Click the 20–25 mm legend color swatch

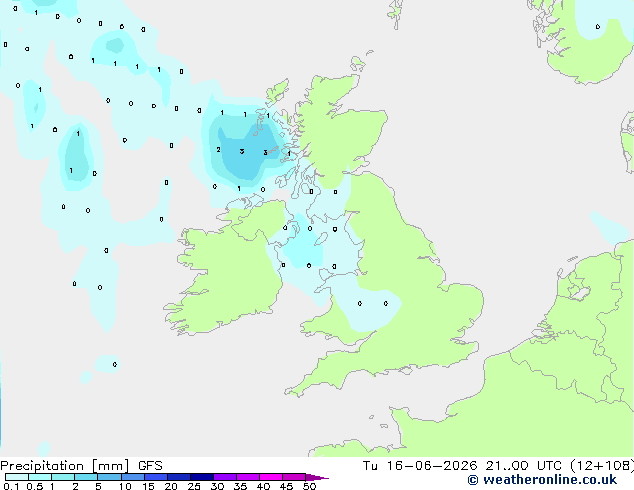coord(179,477)
